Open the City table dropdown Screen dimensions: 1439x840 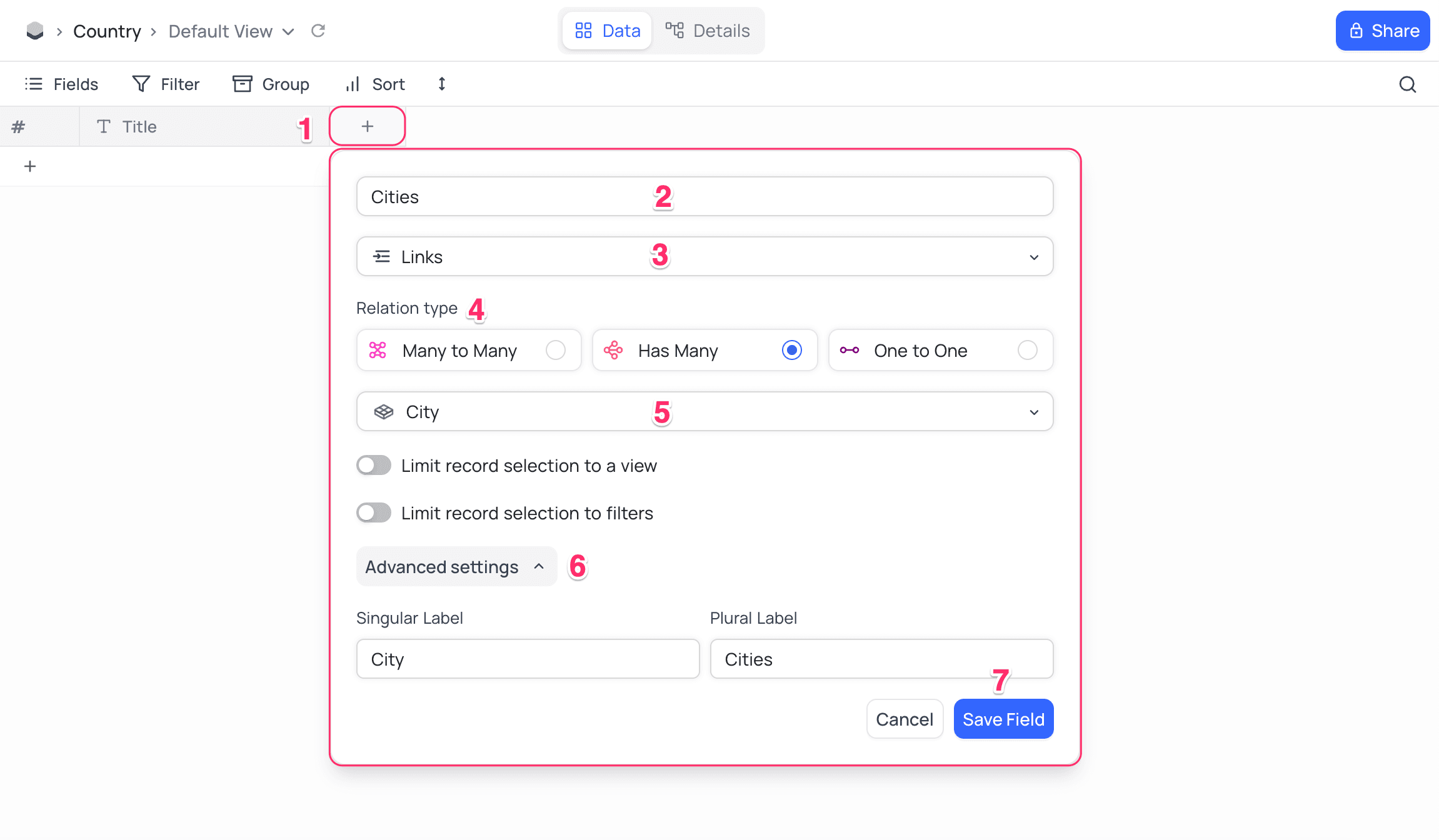(x=704, y=411)
